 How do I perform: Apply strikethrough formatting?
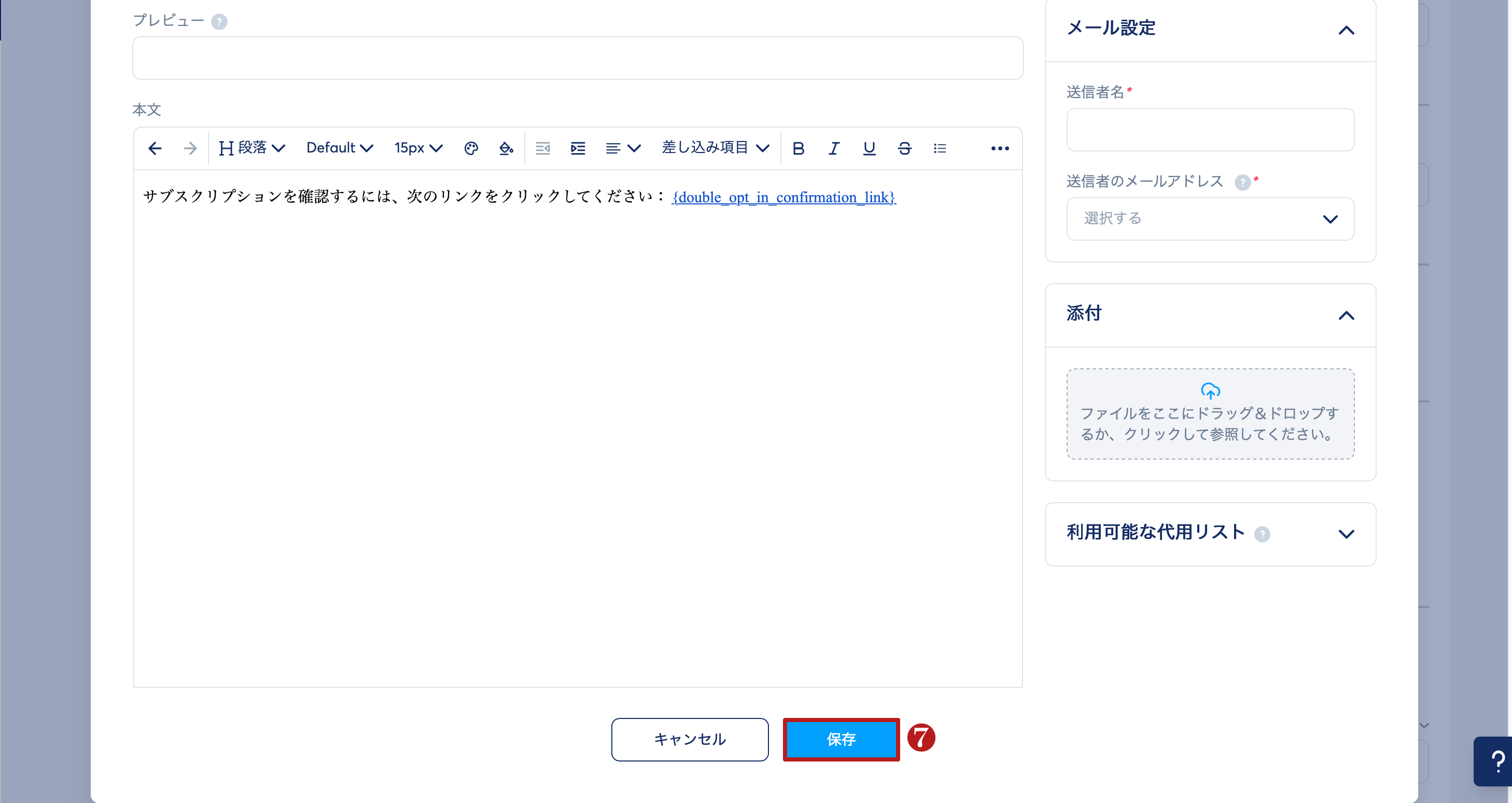click(x=904, y=148)
